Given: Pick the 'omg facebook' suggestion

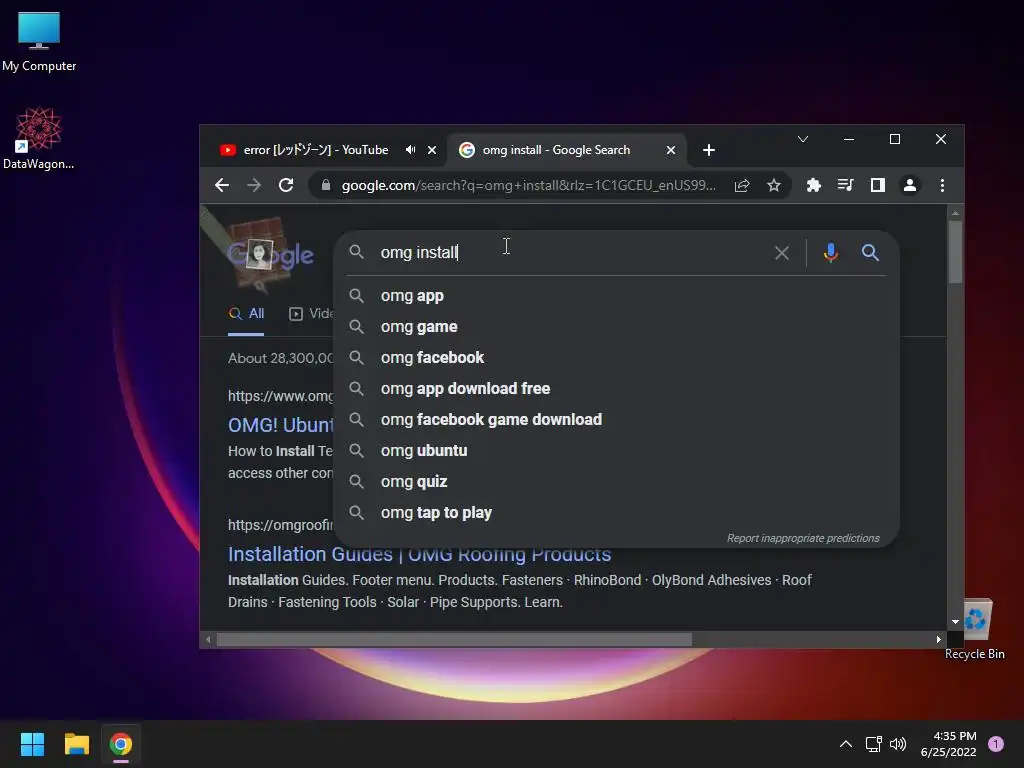Looking at the screenshot, I should pyautogui.click(x=616, y=358).
